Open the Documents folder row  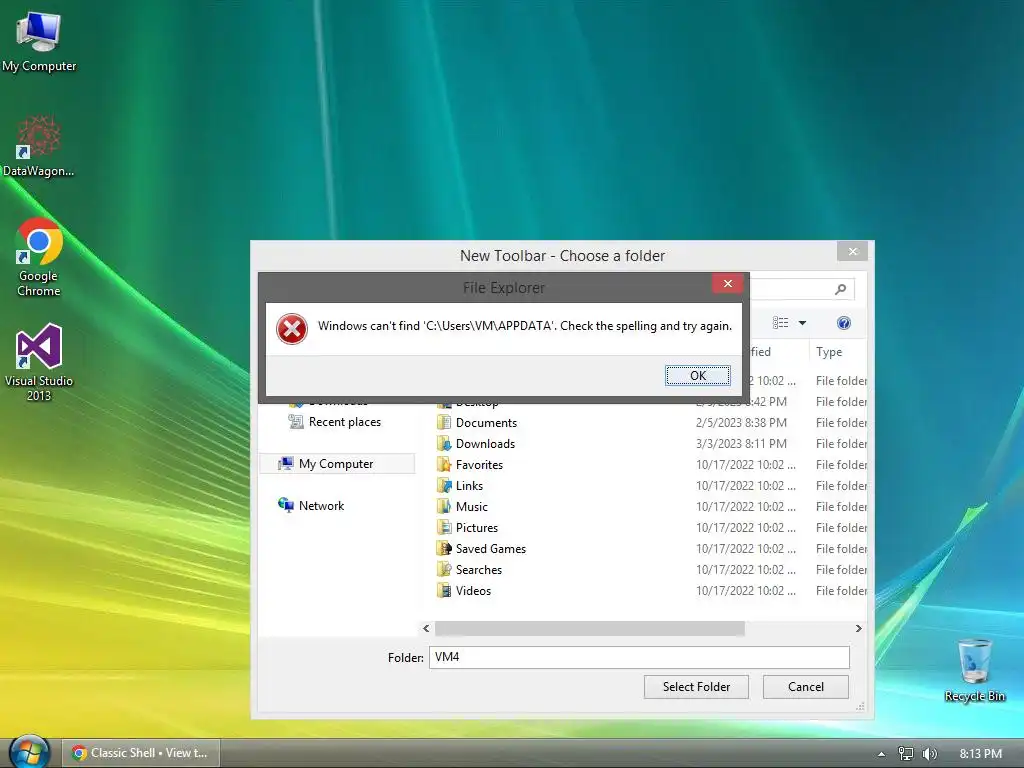(651, 423)
